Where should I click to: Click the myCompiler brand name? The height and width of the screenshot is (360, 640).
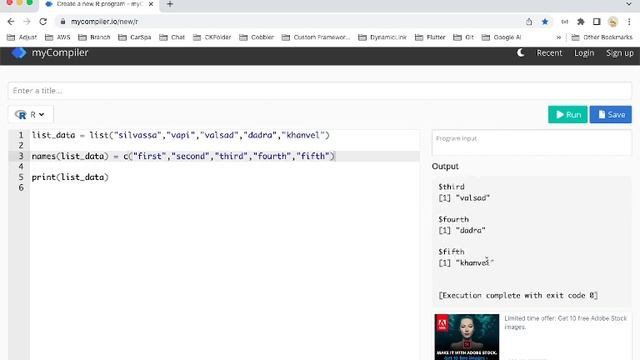pyautogui.click(x=60, y=53)
